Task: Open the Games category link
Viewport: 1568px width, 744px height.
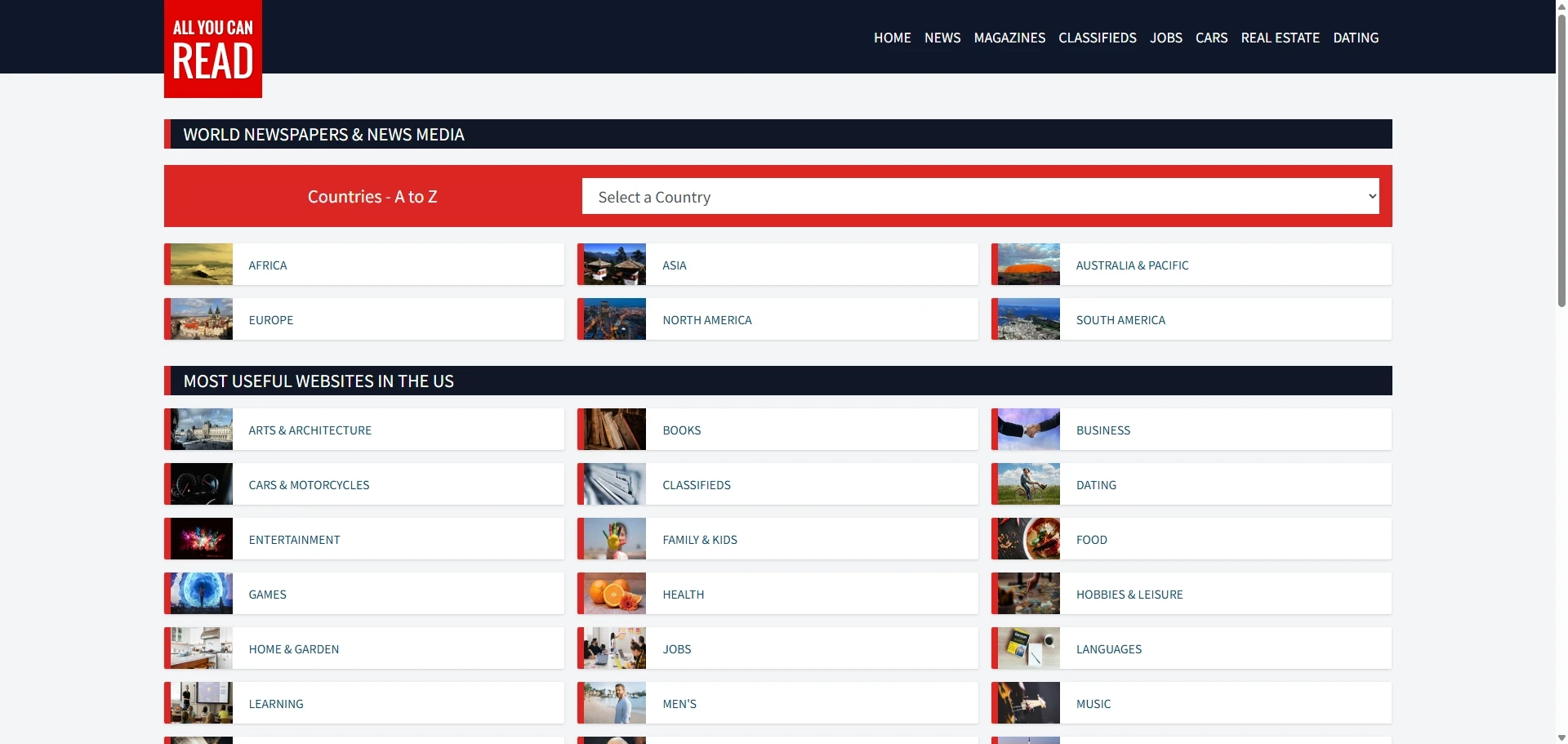Action: 268,595
